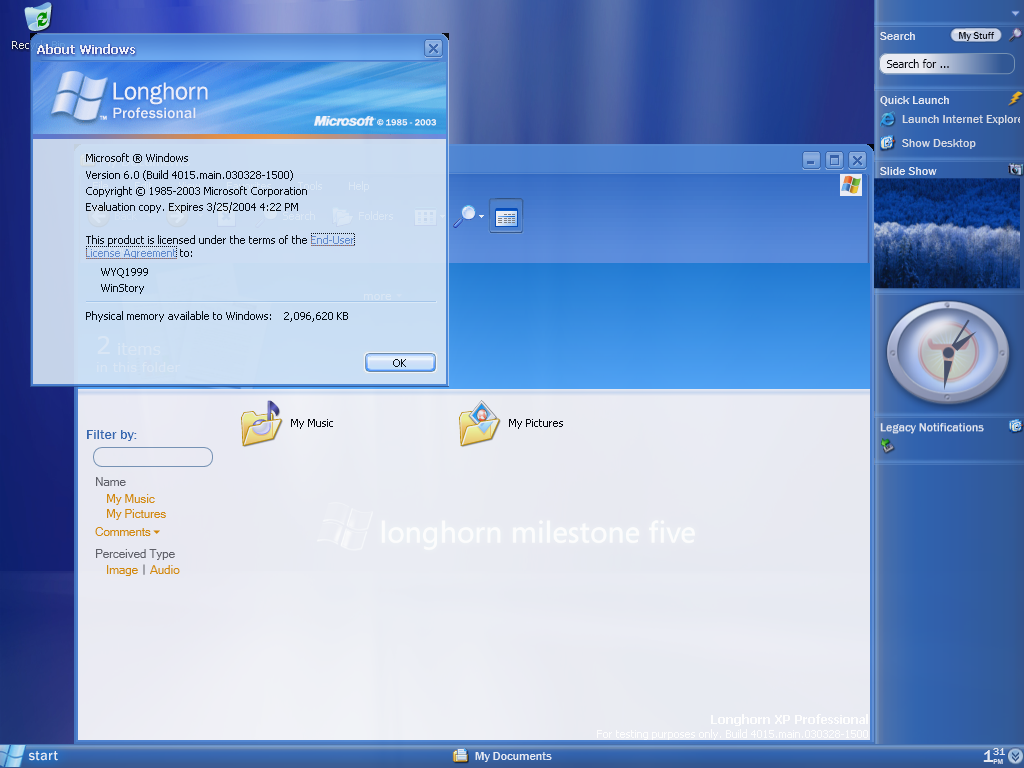Click the Slide Show camera icon
The image size is (1024, 768).
pos(1015,170)
